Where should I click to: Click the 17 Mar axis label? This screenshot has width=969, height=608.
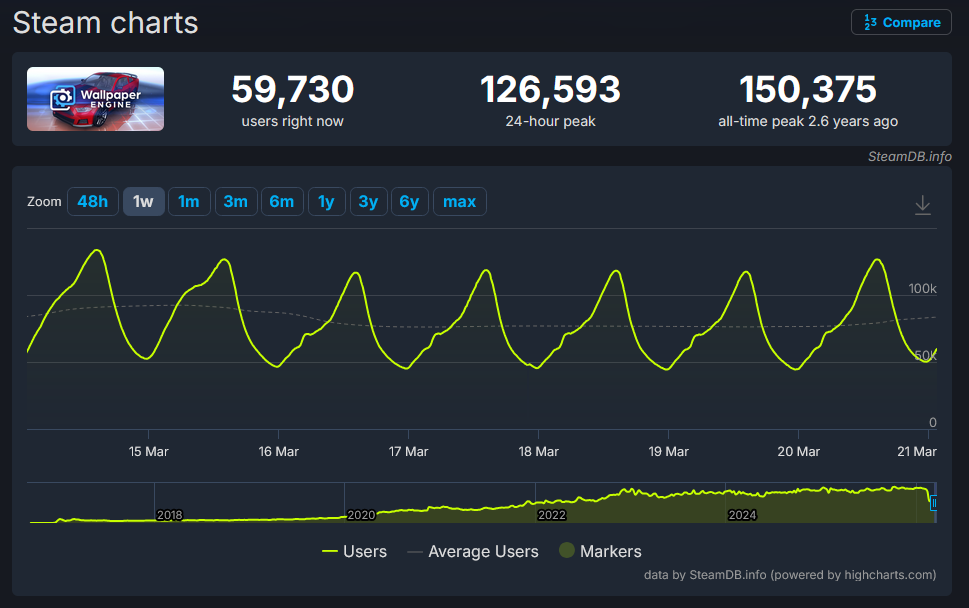tap(408, 452)
